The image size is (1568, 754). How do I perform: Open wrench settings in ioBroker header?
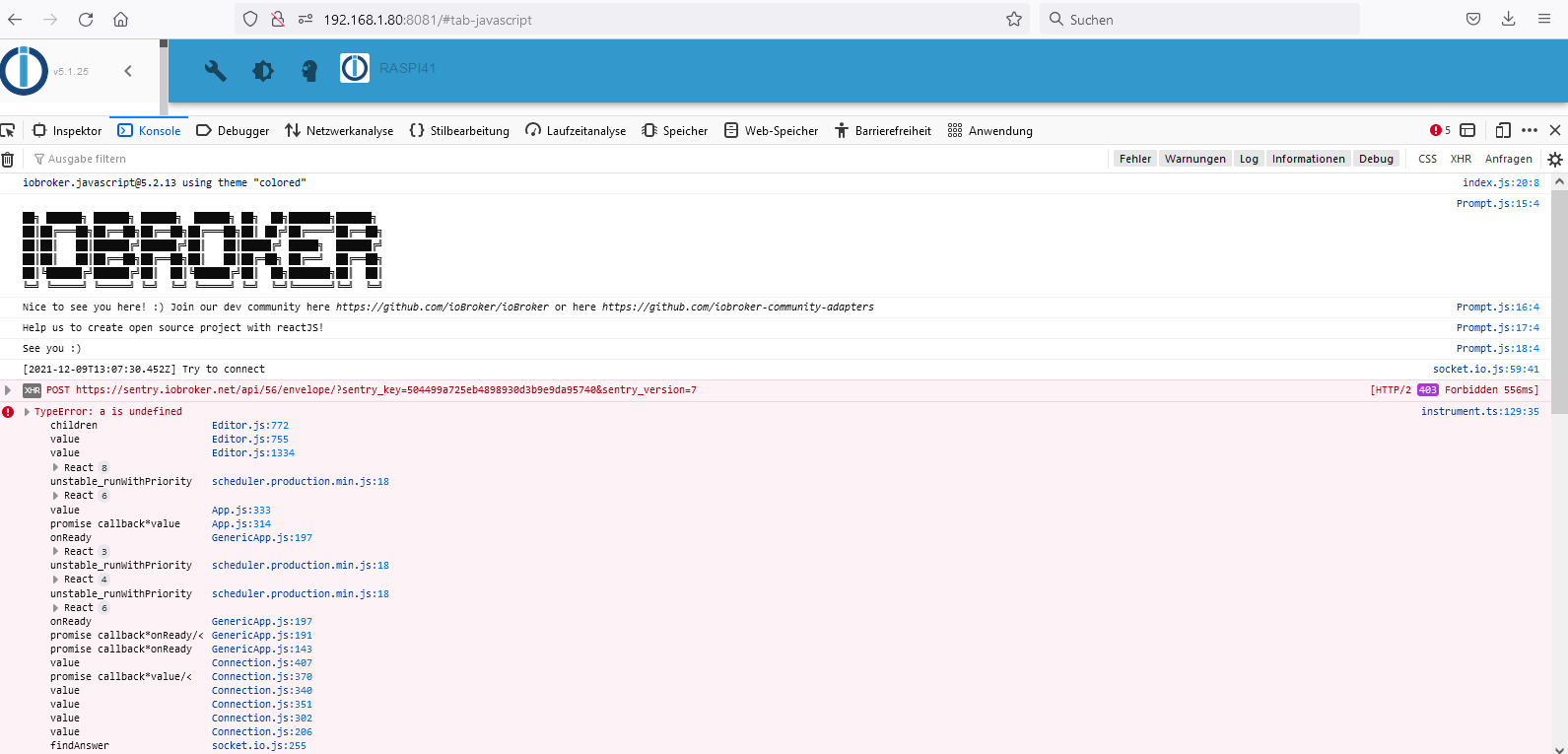(215, 70)
